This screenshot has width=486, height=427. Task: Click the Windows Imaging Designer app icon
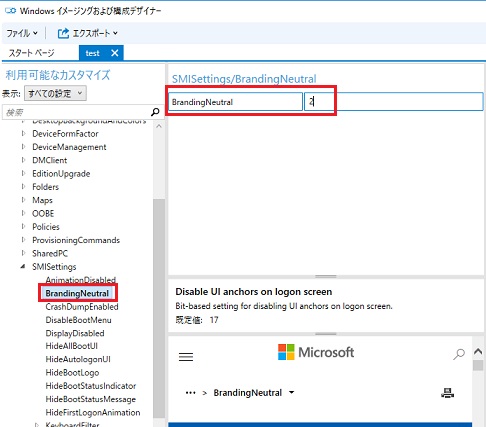[10, 11]
